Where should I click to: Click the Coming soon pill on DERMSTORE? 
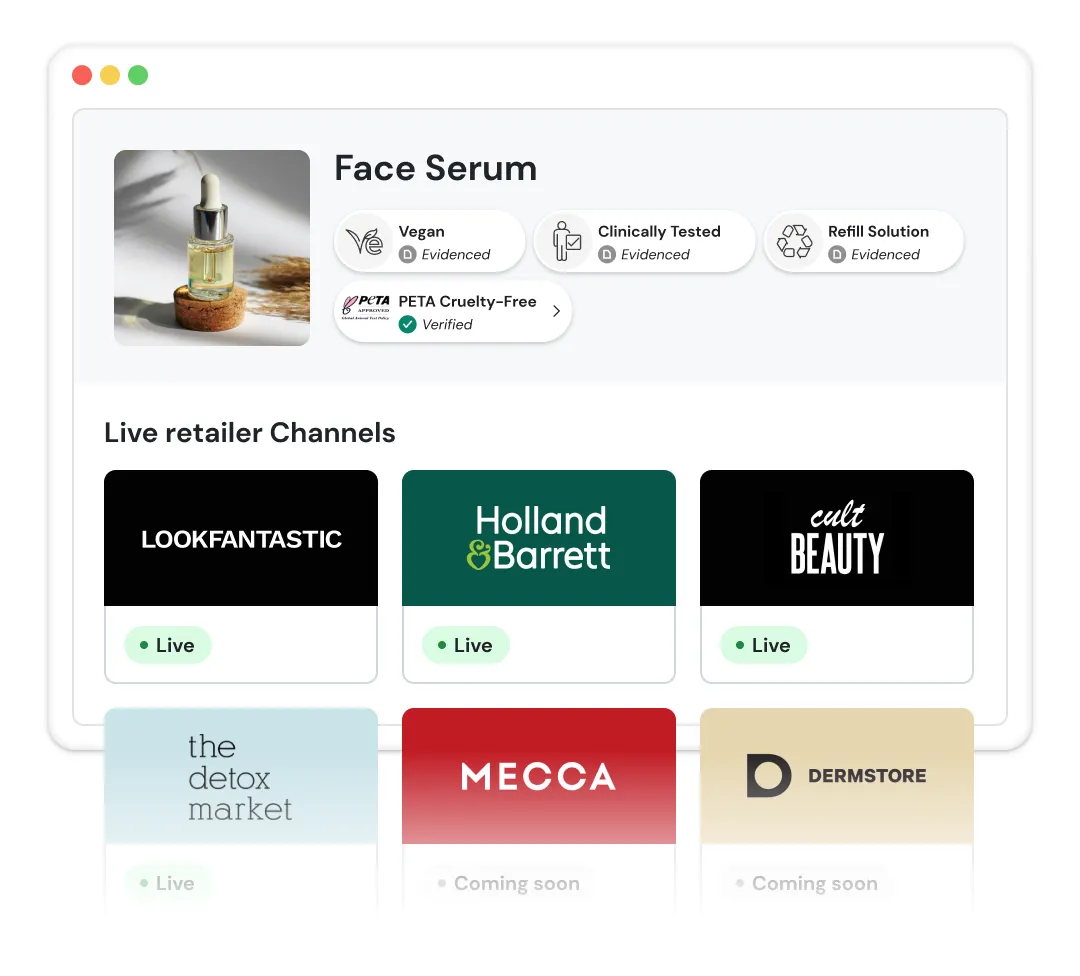(805, 883)
